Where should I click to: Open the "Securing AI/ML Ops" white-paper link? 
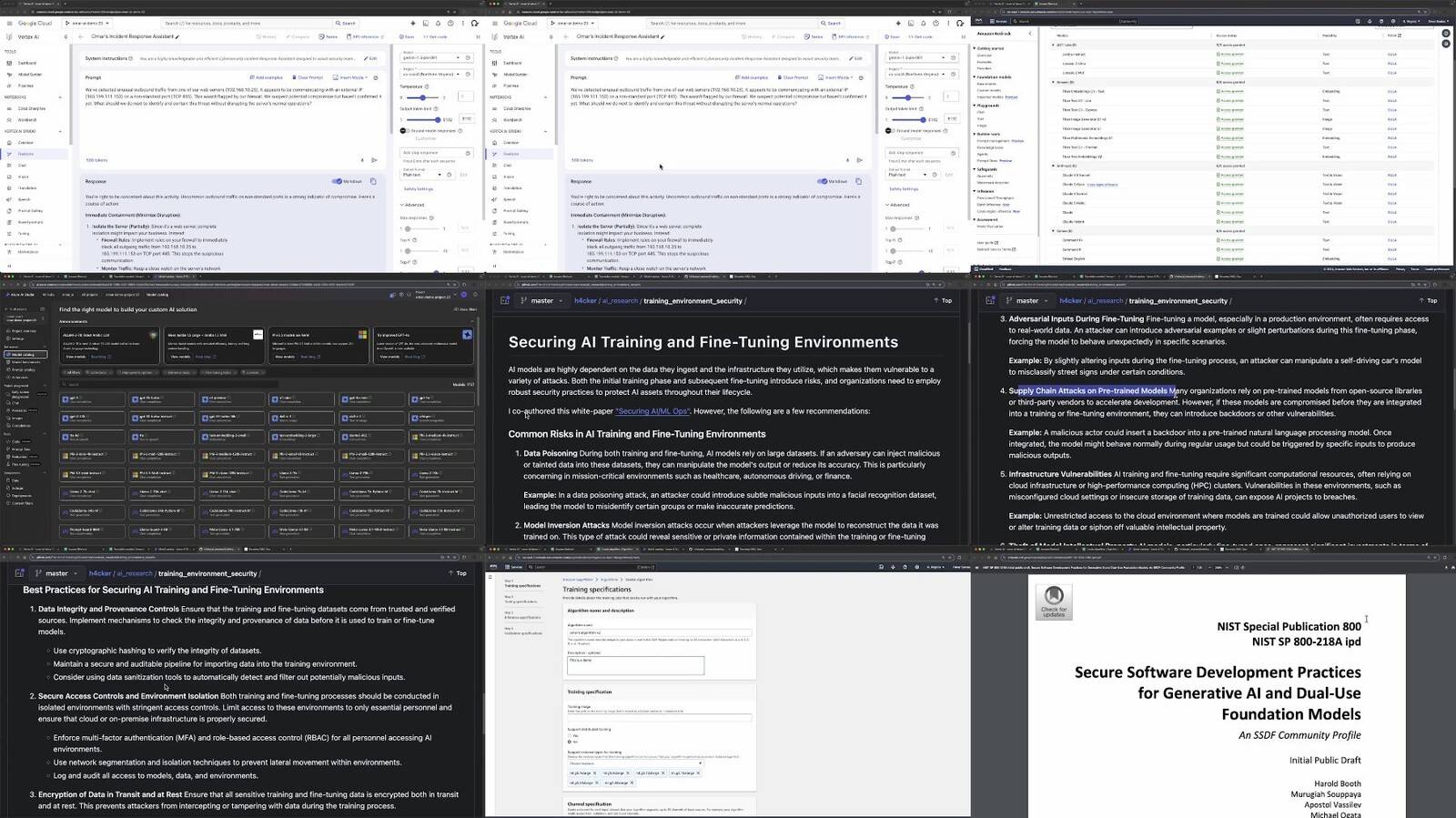click(652, 411)
